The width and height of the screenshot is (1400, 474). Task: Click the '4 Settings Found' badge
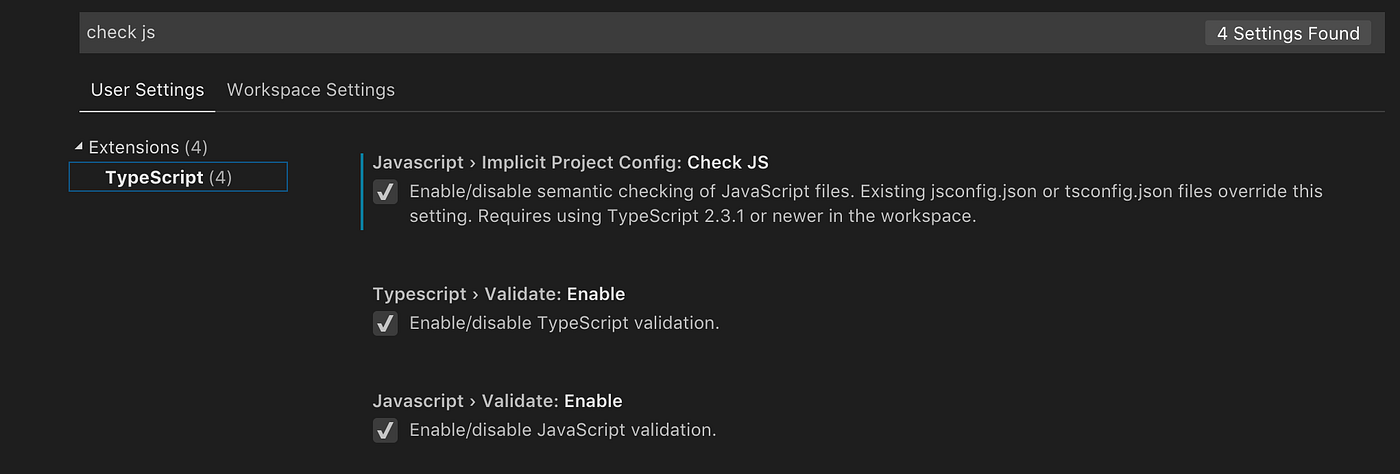point(1288,34)
